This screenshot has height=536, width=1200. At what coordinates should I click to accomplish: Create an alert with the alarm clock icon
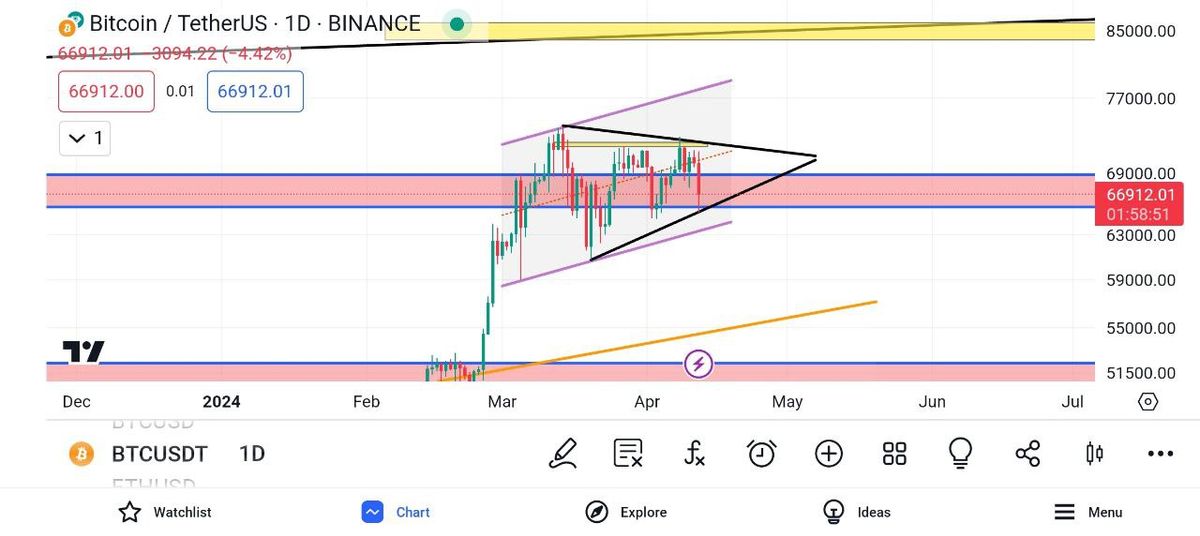762,453
